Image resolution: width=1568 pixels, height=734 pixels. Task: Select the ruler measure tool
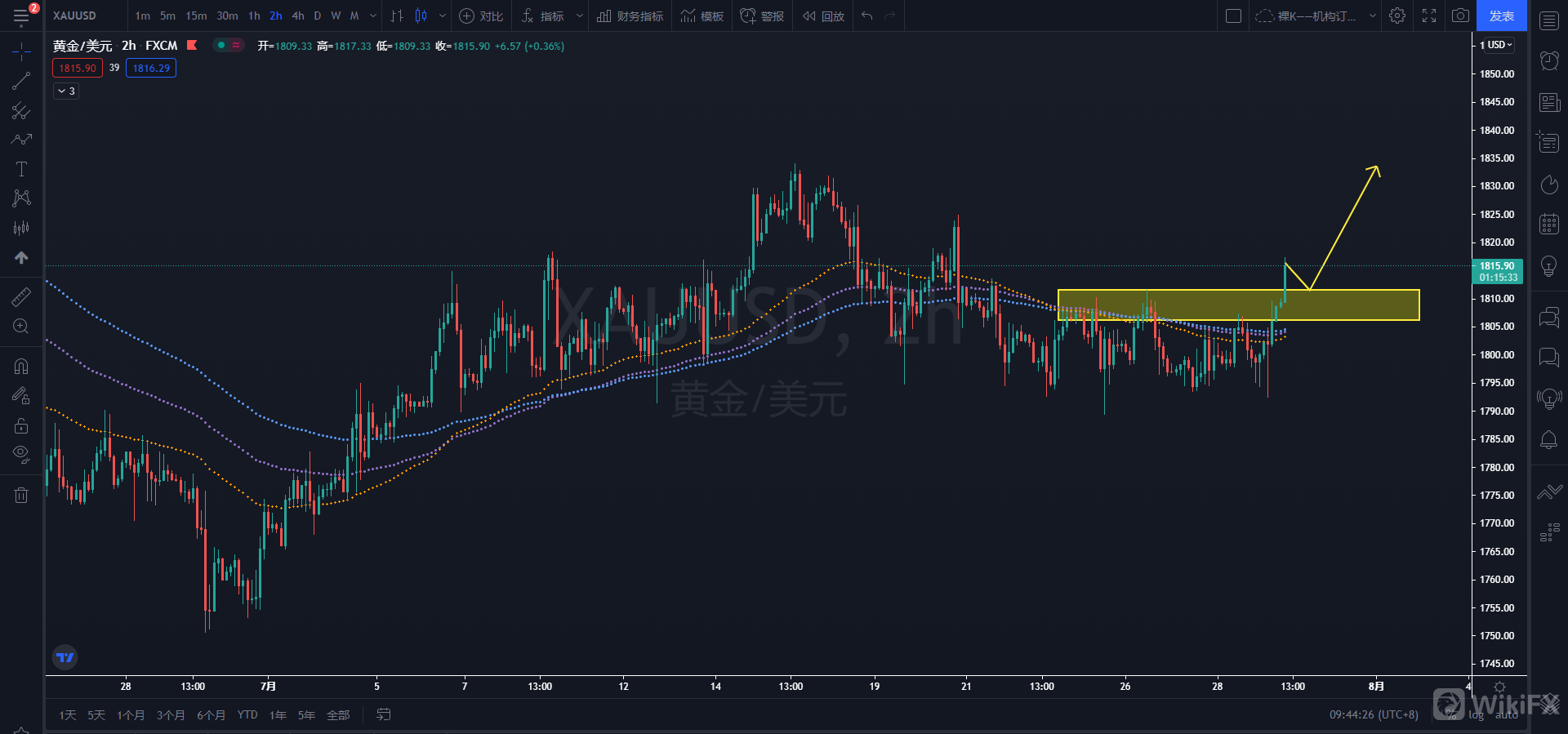(x=21, y=297)
